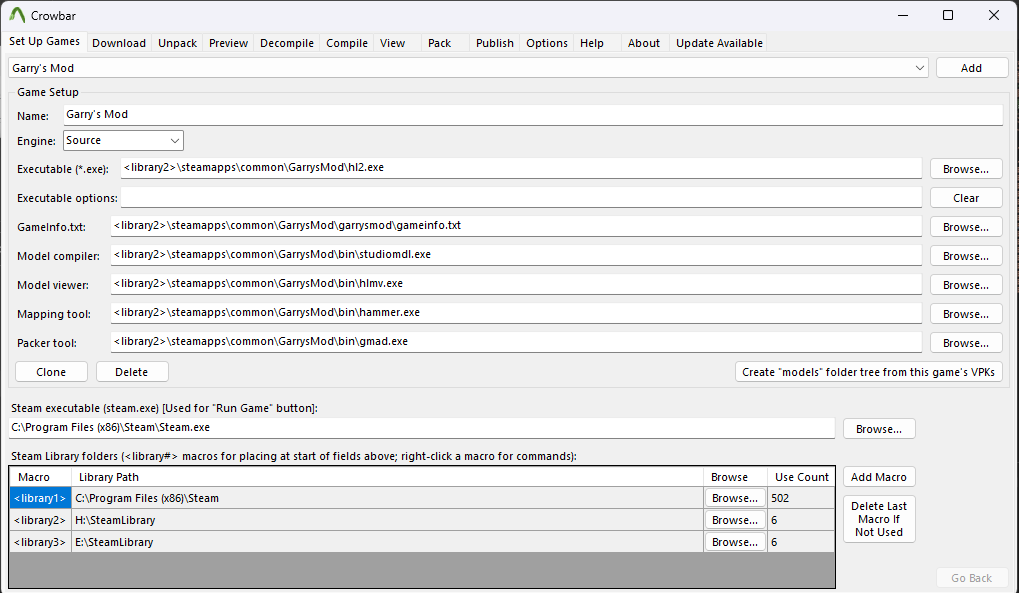The height and width of the screenshot is (593, 1019).
Task: Go to the Publish tab
Action: pos(495,43)
